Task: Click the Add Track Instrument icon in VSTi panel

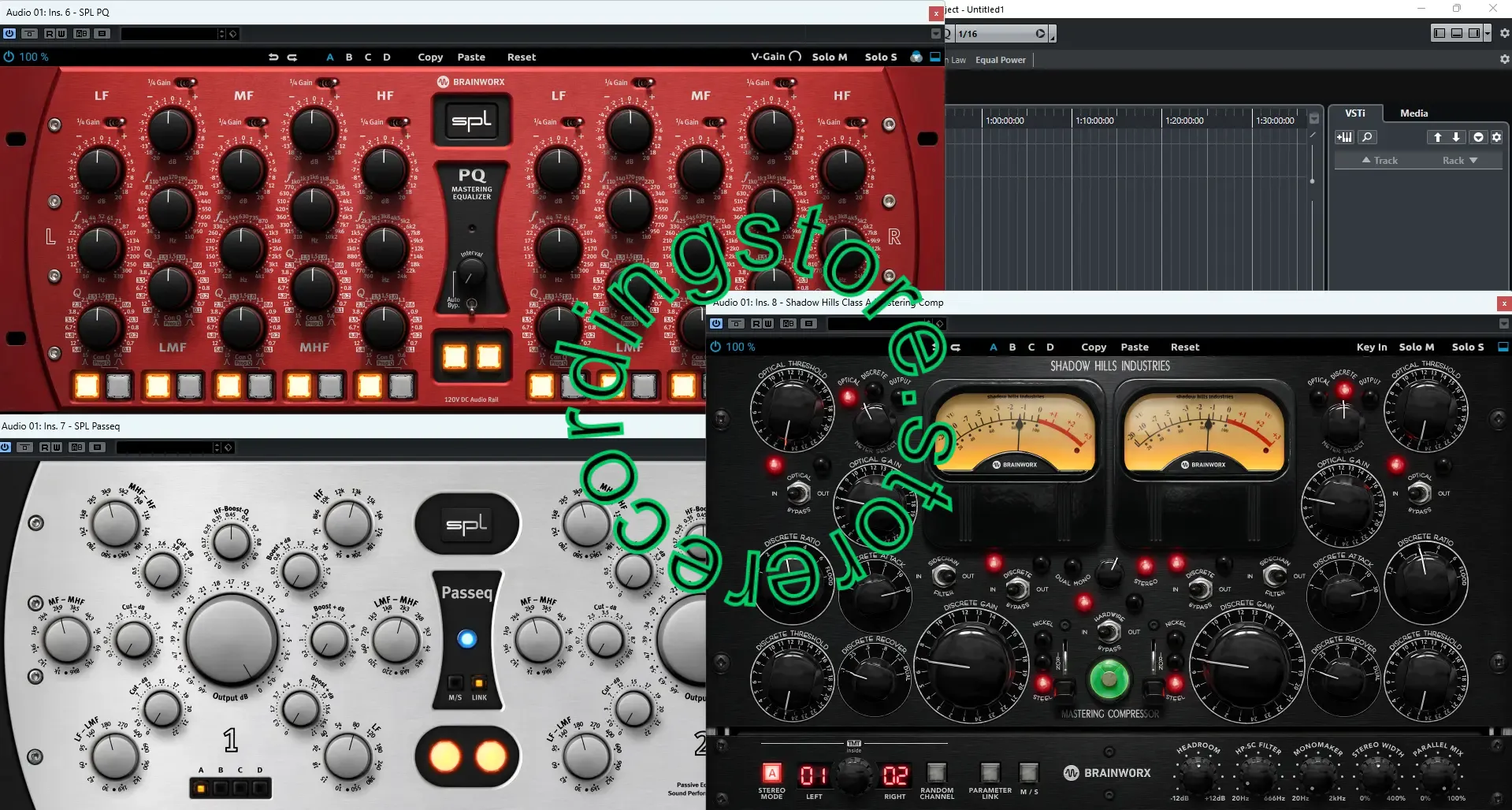Action: tap(1344, 137)
